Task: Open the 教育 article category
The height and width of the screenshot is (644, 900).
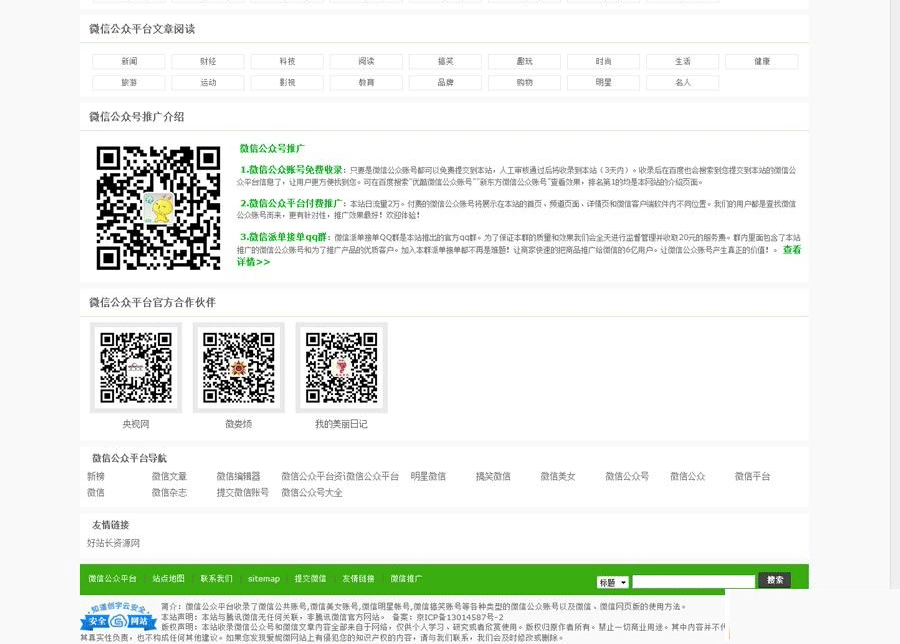Action: 366,83
